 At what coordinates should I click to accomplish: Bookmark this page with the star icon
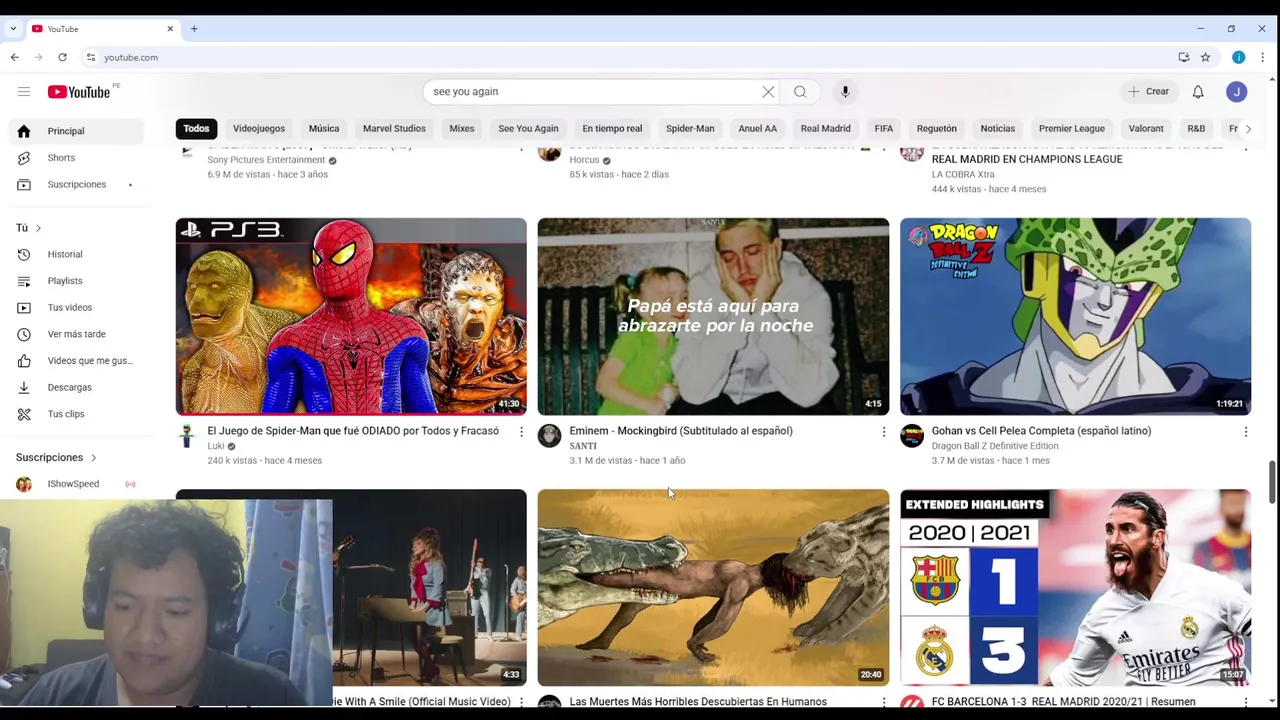click(1205, 57)
